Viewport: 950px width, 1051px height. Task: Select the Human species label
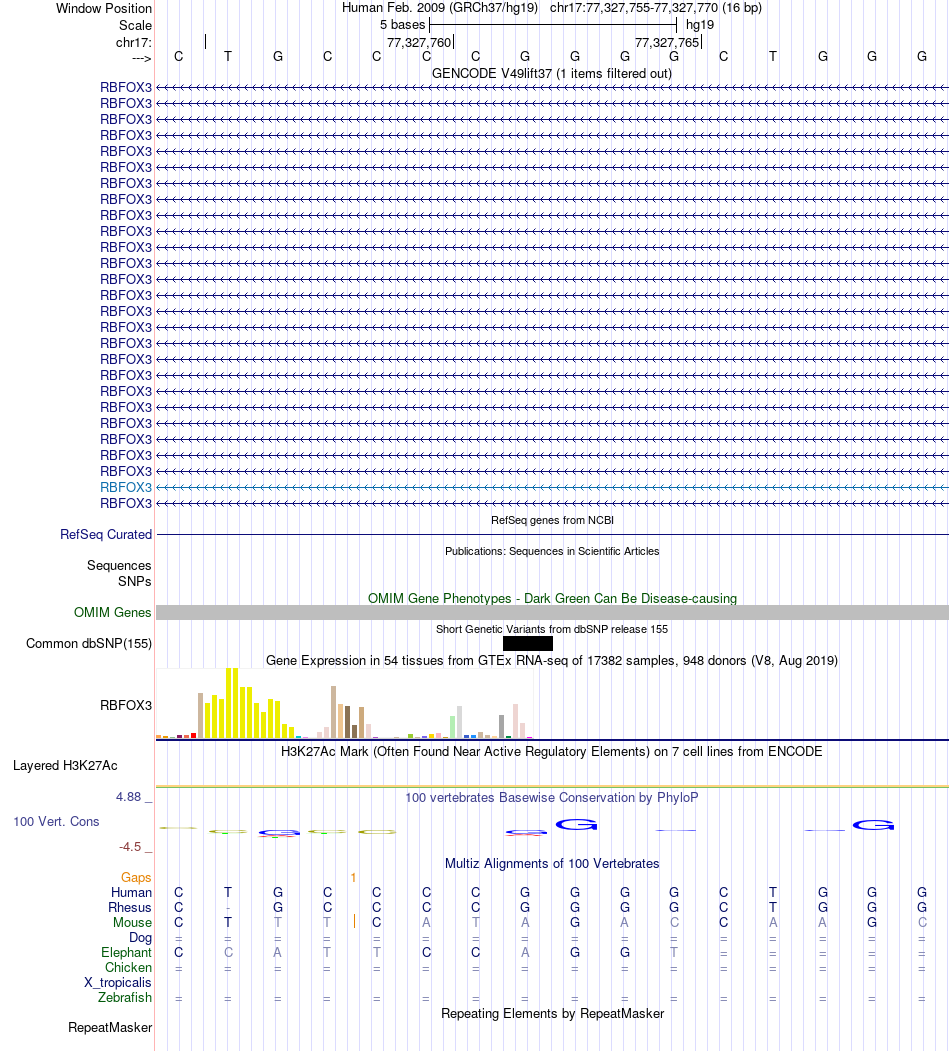pos(131,892)
